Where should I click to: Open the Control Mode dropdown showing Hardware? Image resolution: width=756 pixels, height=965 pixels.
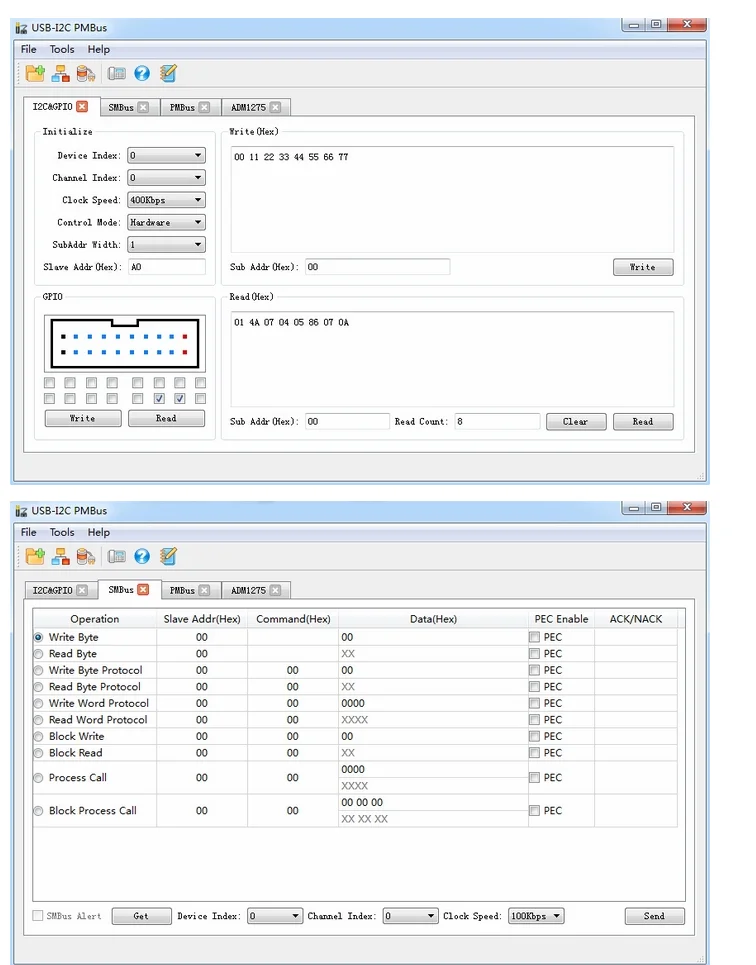[x=166, y=223]
